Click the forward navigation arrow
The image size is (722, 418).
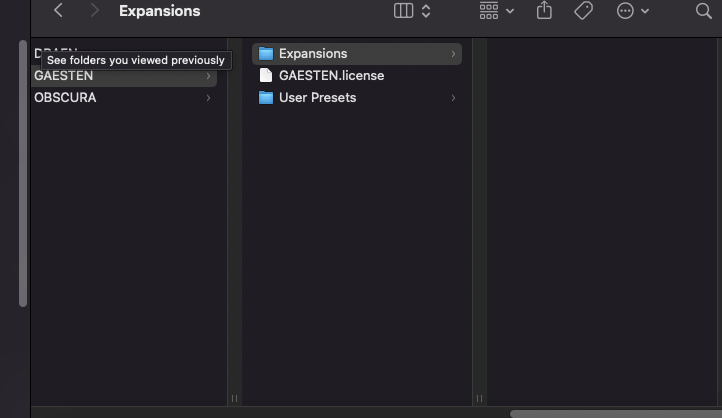94,11
